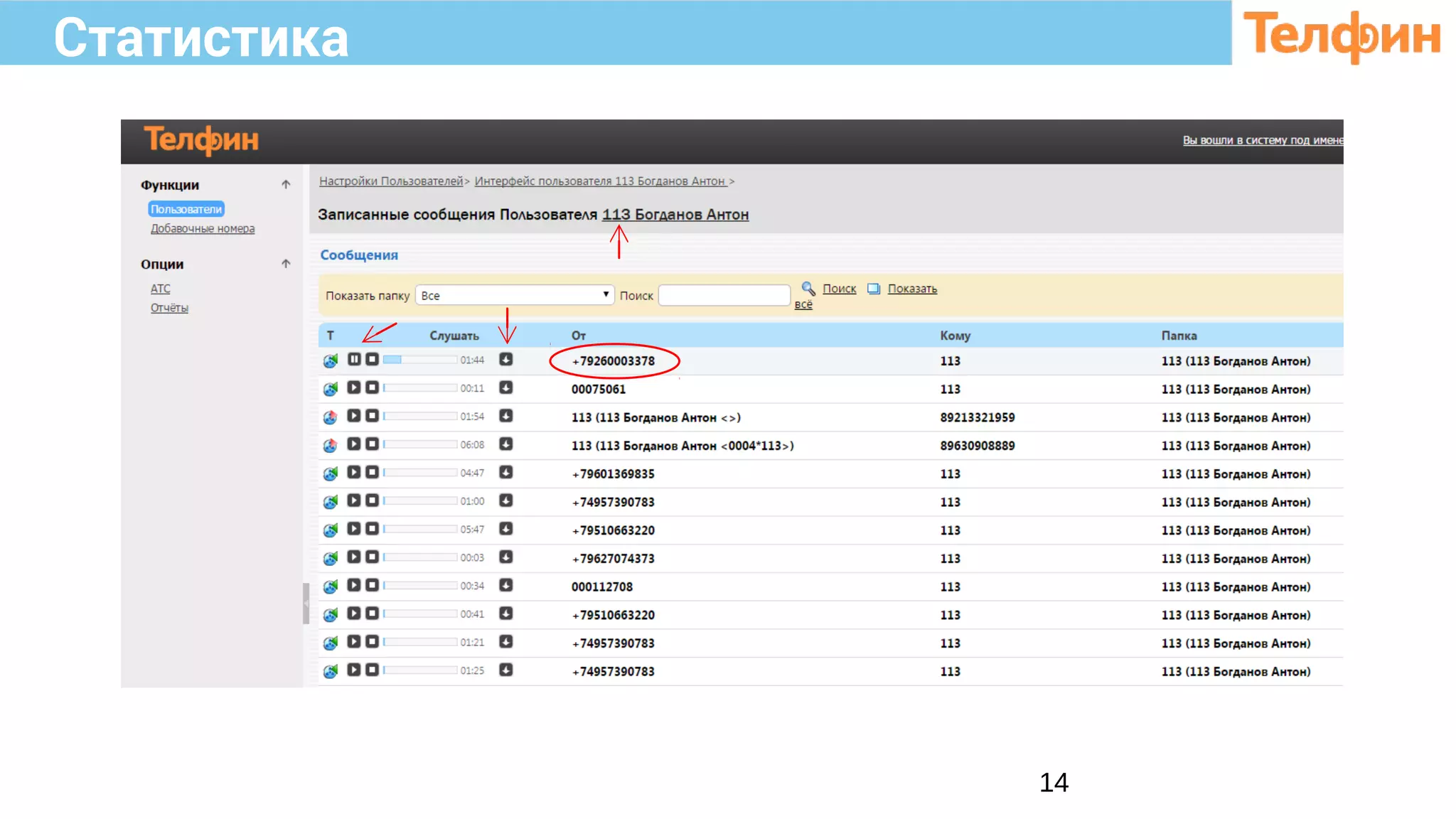
Task: Collapse the Опции sidebar section
Action: pyautogui.click(x=286, y=264)
